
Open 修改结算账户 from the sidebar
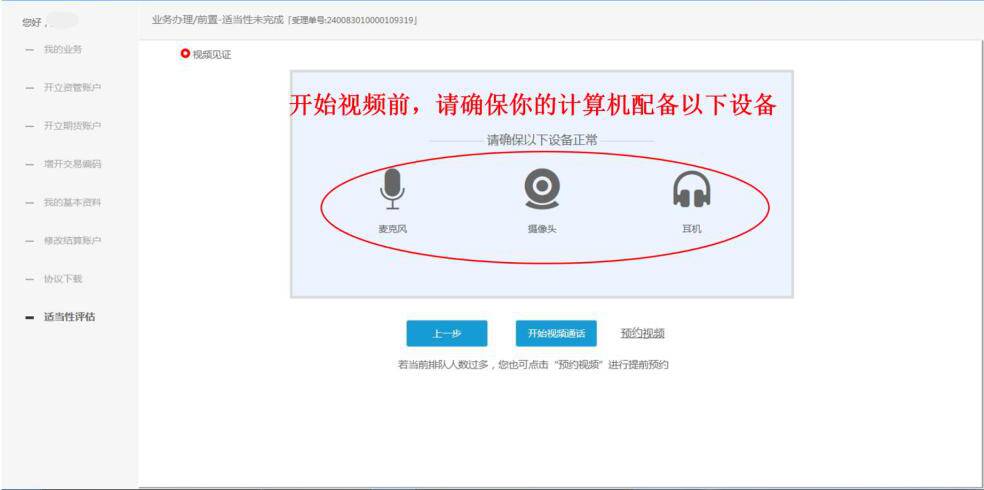(72, 241)
